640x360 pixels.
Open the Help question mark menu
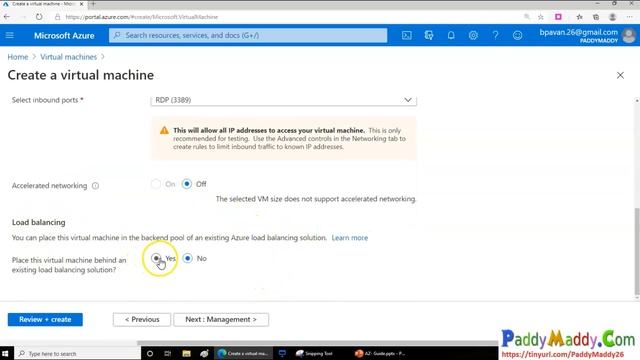[495, 36]
